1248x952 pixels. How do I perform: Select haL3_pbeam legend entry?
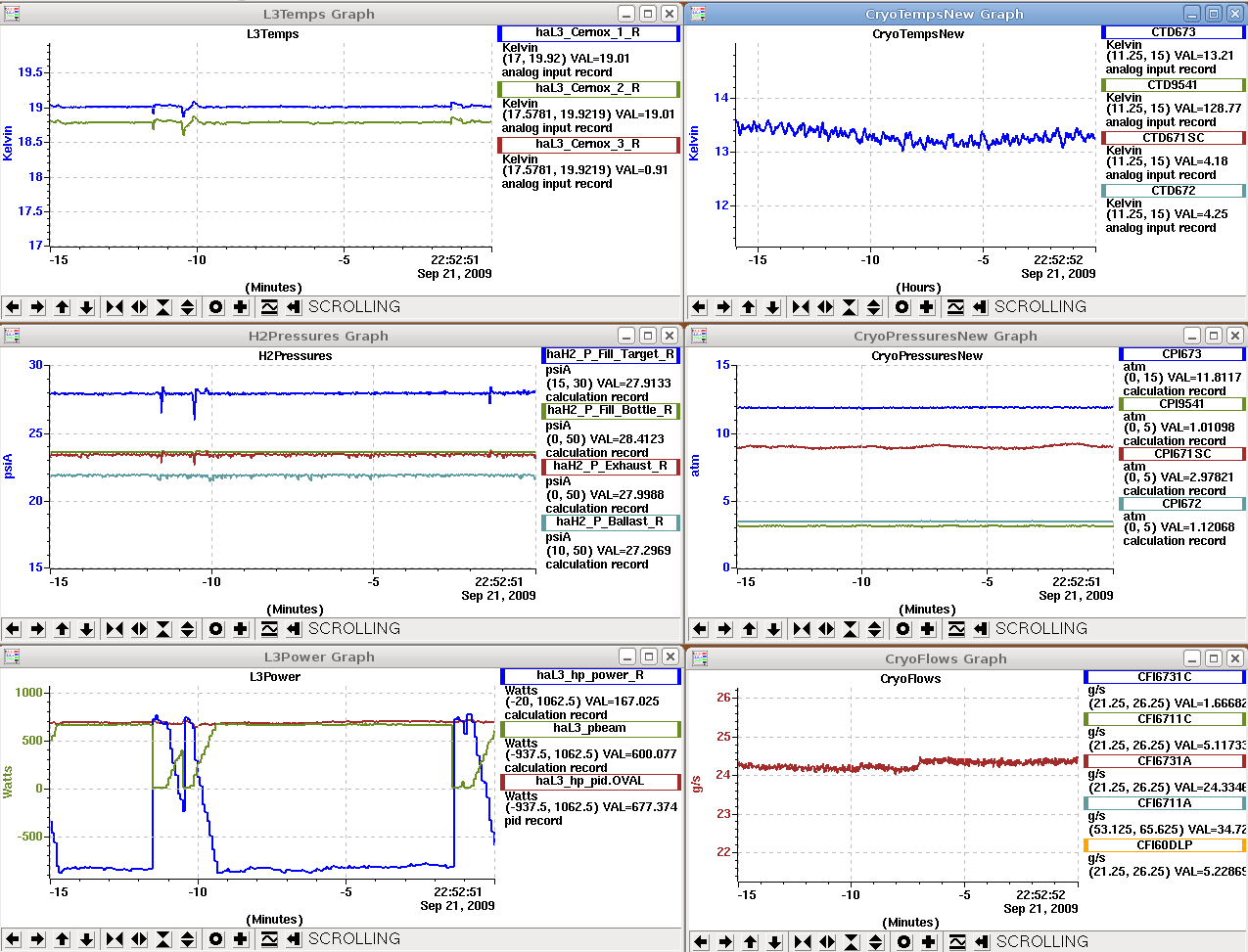pyautogui.click(x=590, y=728)
